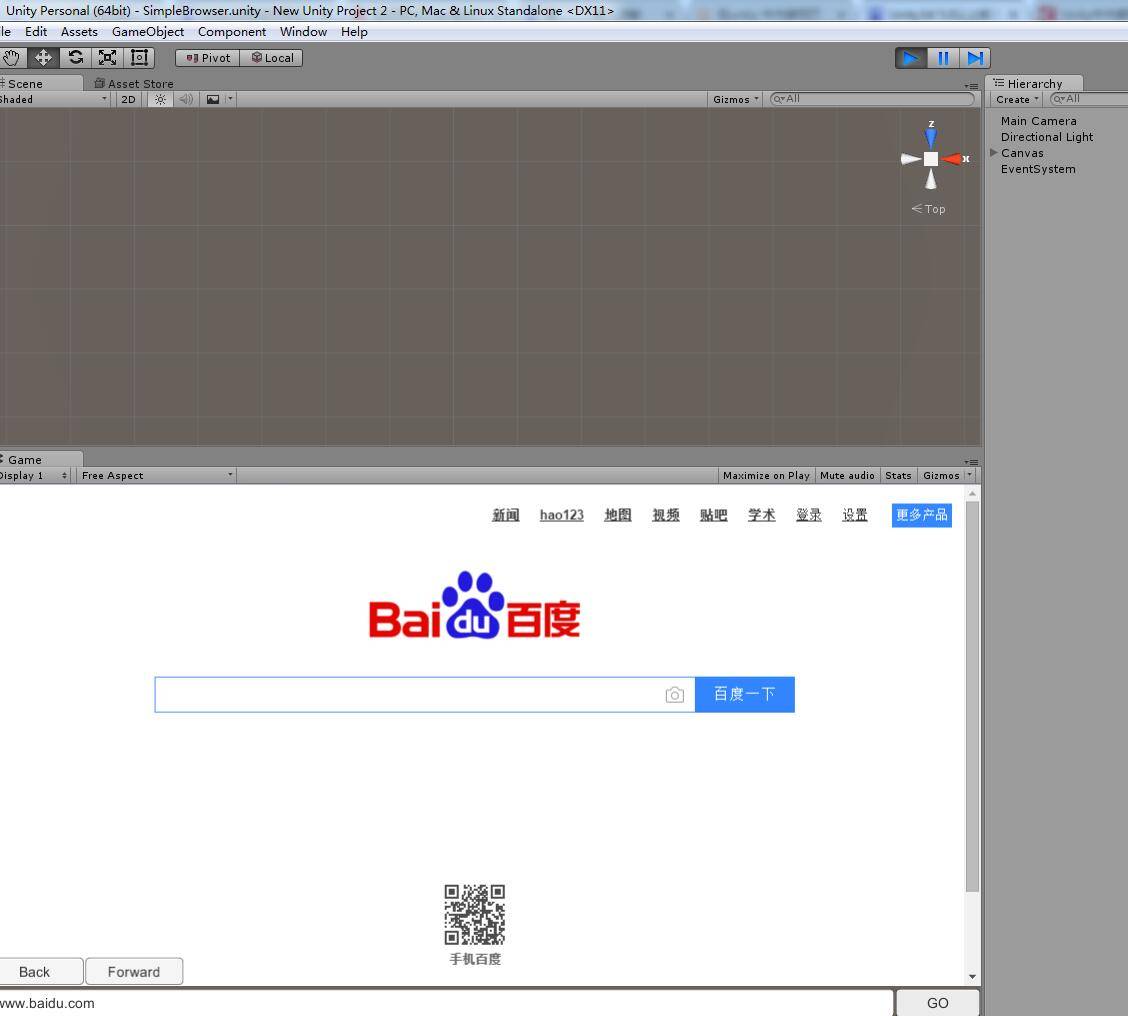Expand the Canvas object in Hierarchy
This screenshot has height=1016, width=1128.
pyautogui.click(x=993, y=153)
